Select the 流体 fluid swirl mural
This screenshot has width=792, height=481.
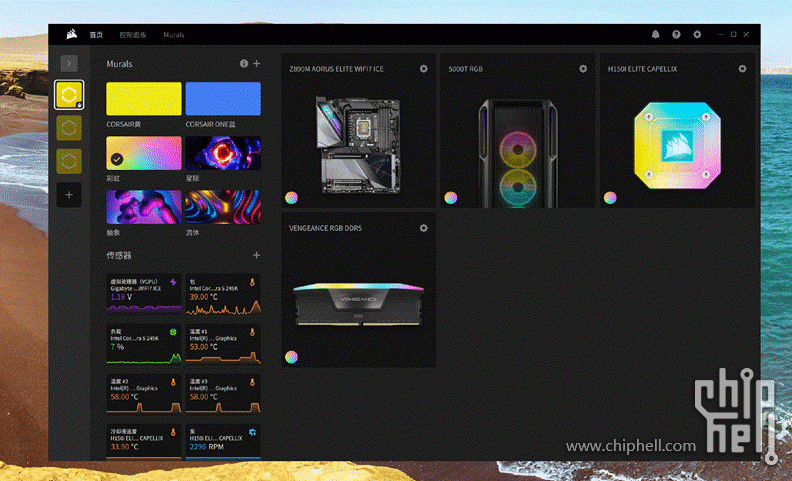click(223, 207)
